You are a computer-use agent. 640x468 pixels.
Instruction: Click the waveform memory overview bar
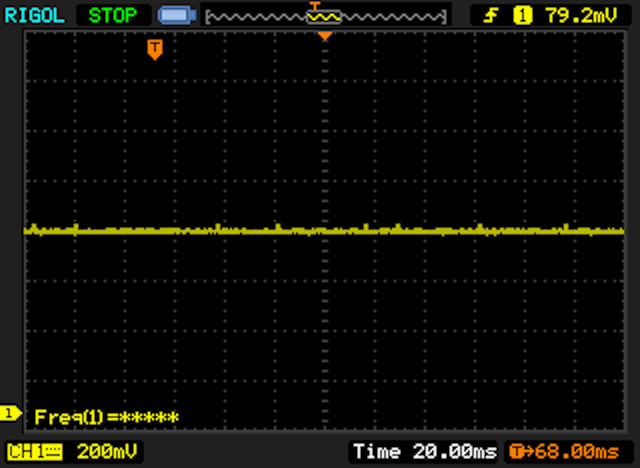point(326,17)
